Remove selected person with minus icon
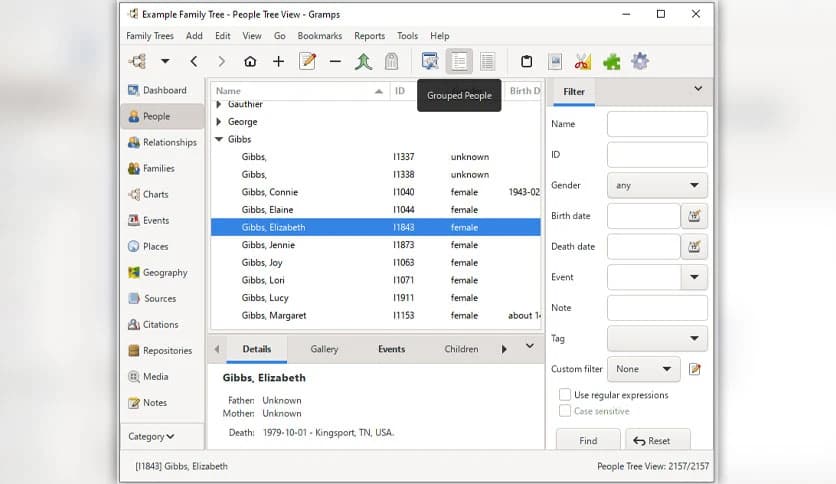This screenshot has width=836, height=484. [335, 62]
